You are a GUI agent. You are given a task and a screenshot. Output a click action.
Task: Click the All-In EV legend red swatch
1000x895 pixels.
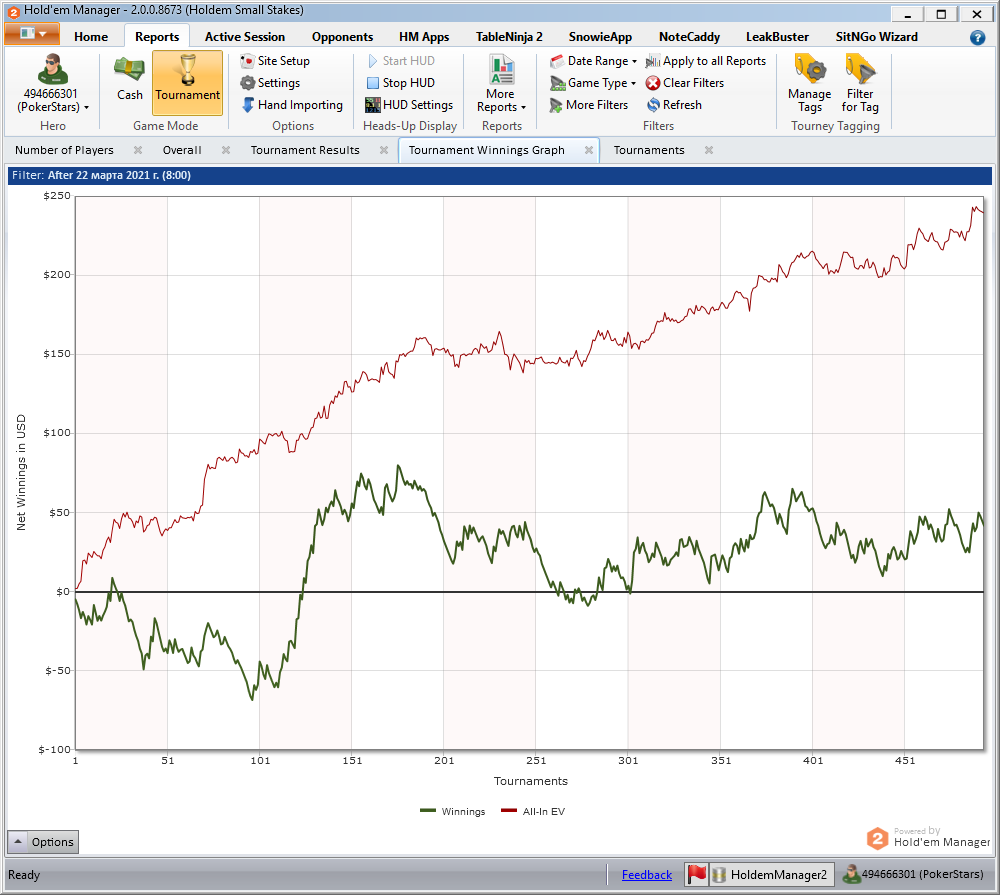(x=509, y=811)
